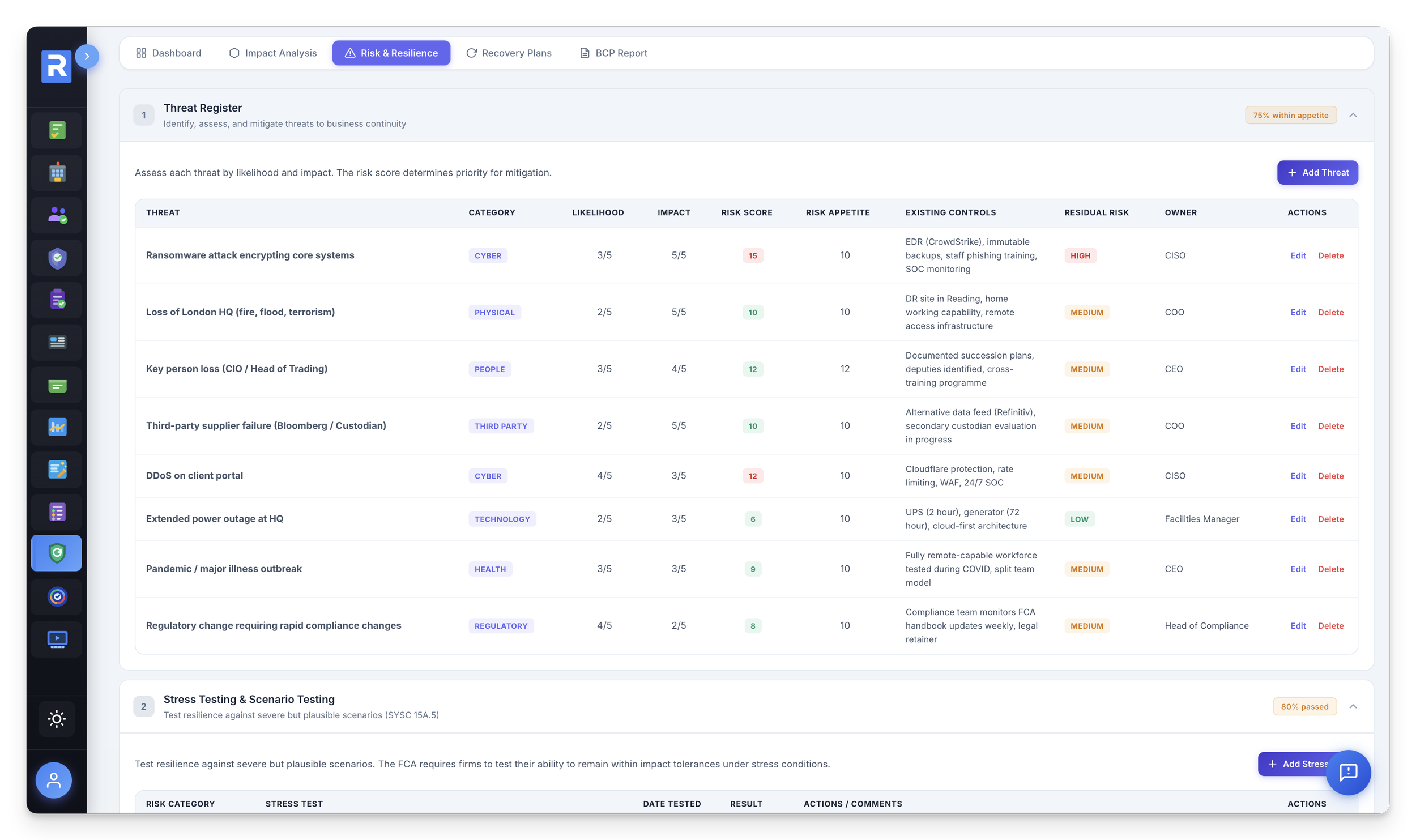Open the green tasks checklist sidebar icon
1416x840 pixels.
pos(56,130)
